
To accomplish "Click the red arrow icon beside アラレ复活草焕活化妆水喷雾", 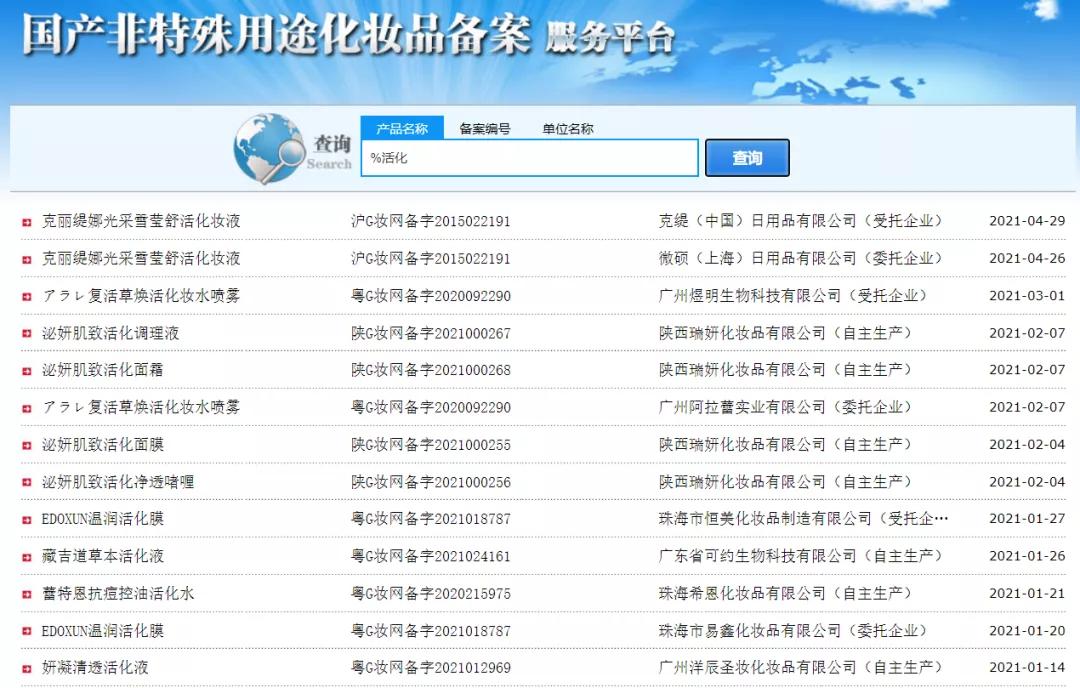I will click(x=25, y=295).
